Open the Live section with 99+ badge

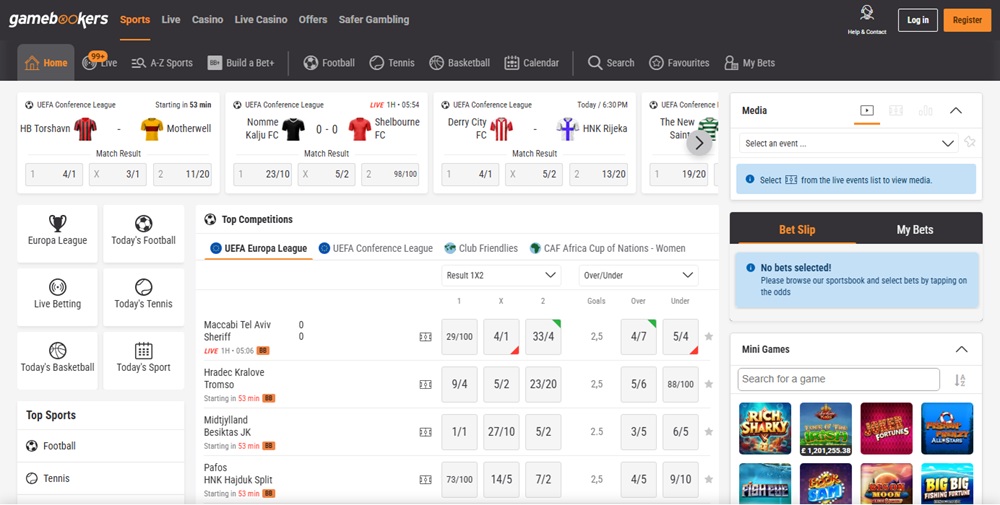(x=99, y=62)
